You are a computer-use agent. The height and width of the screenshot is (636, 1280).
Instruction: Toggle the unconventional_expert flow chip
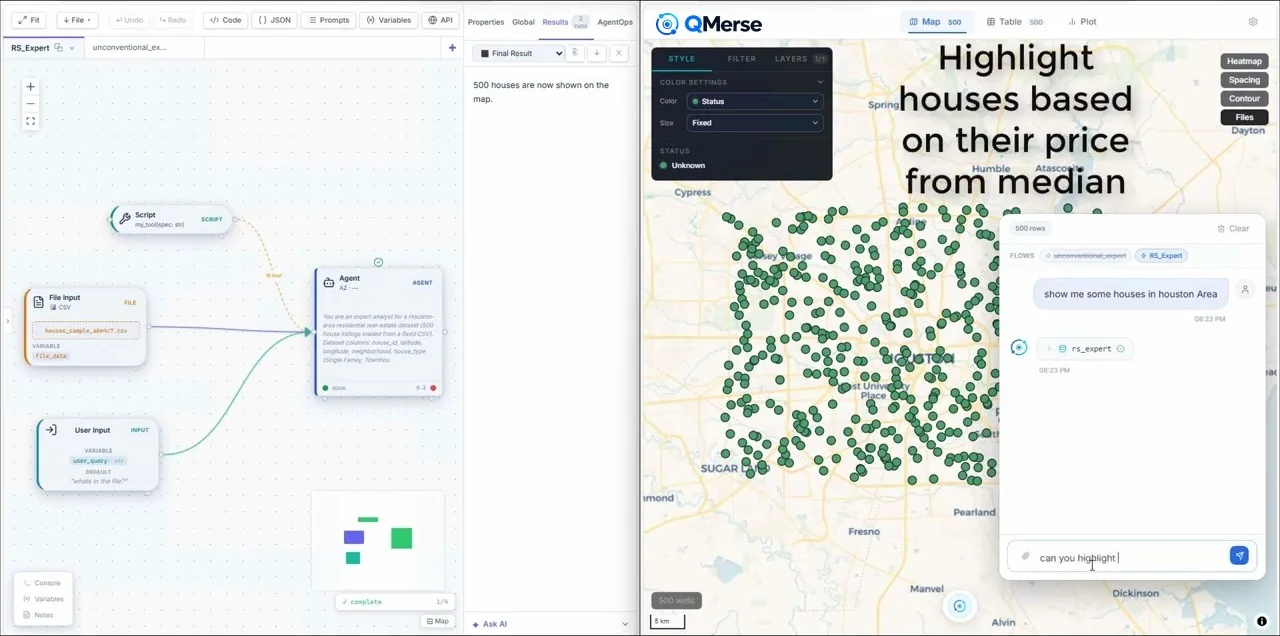tap(1085, 256)
